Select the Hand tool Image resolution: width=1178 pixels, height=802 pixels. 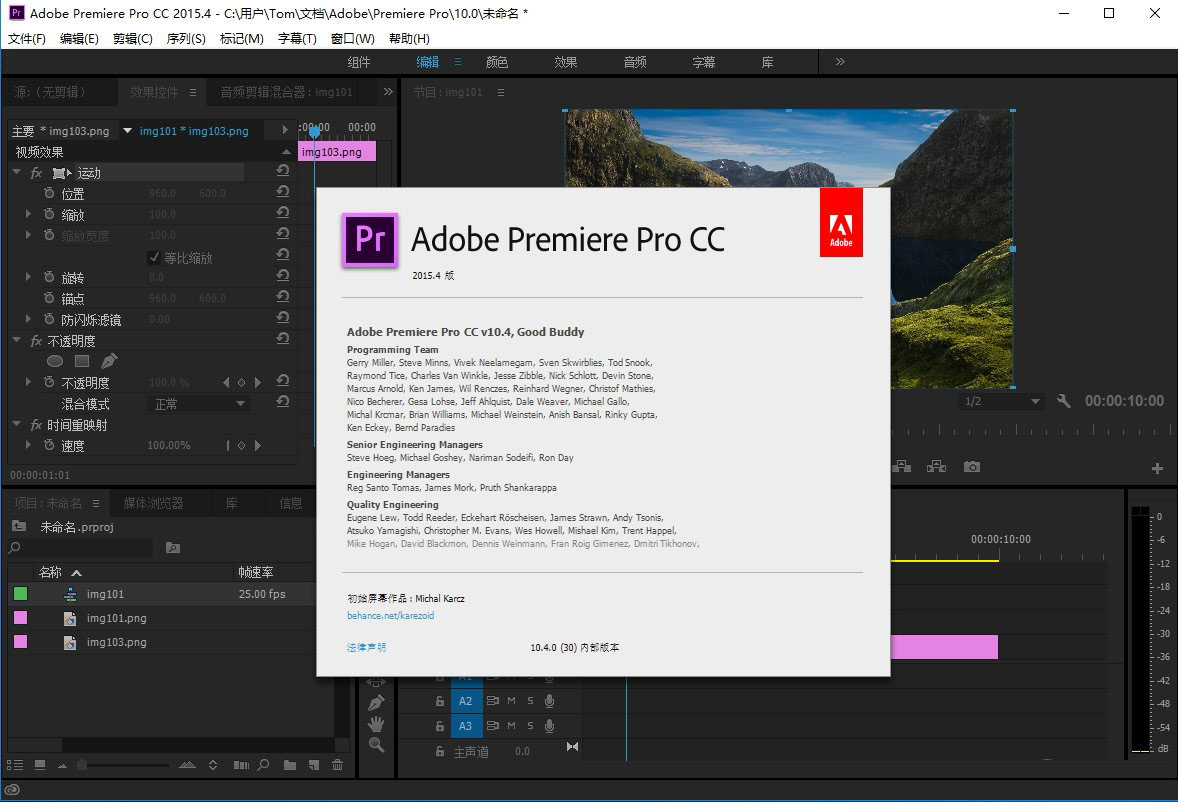pos(376,723)
